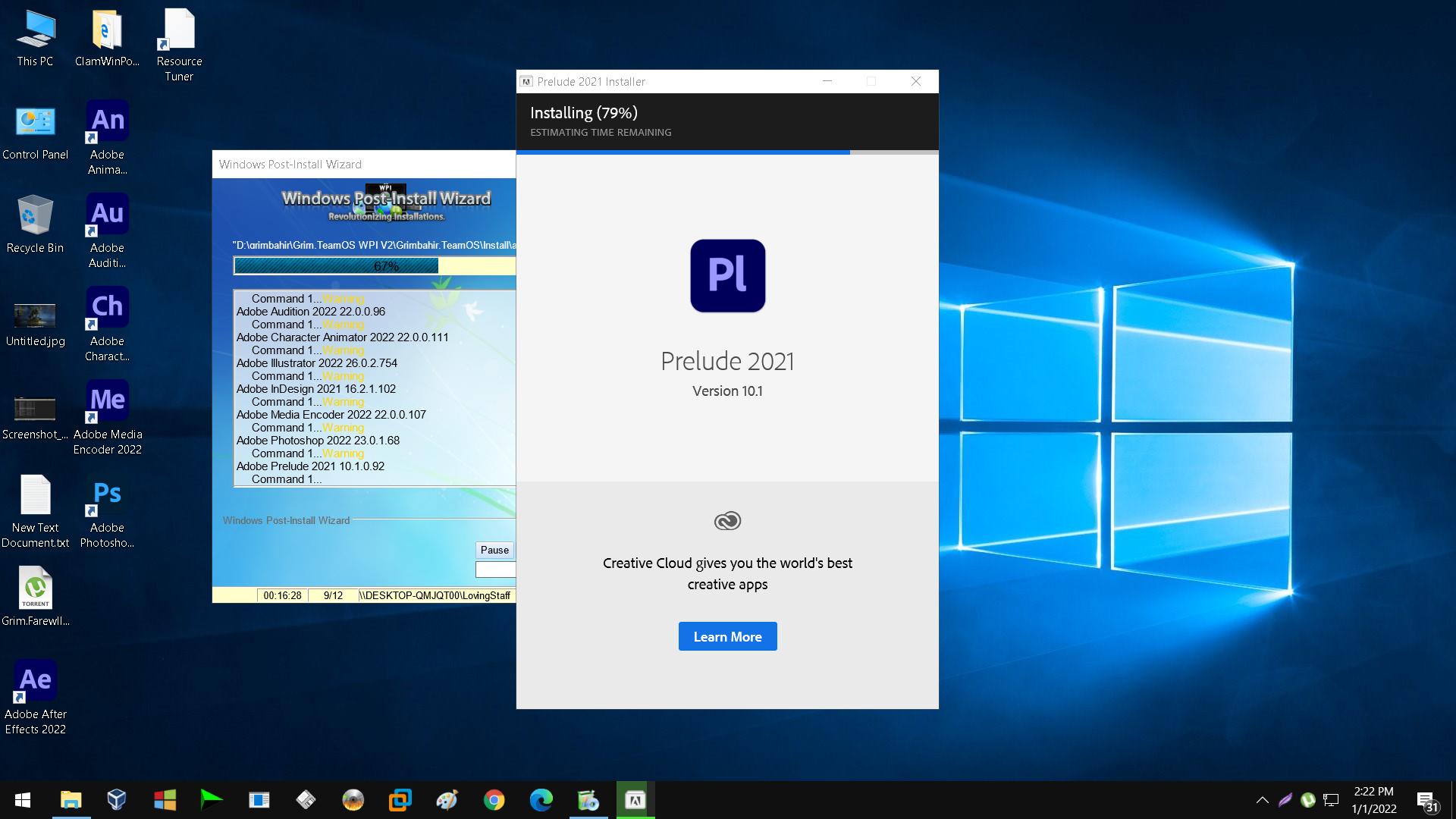The height and width of the screenshot is (819, 1456).
Task: Open the paint palette app in taskbar
Action: coord(447,800)
